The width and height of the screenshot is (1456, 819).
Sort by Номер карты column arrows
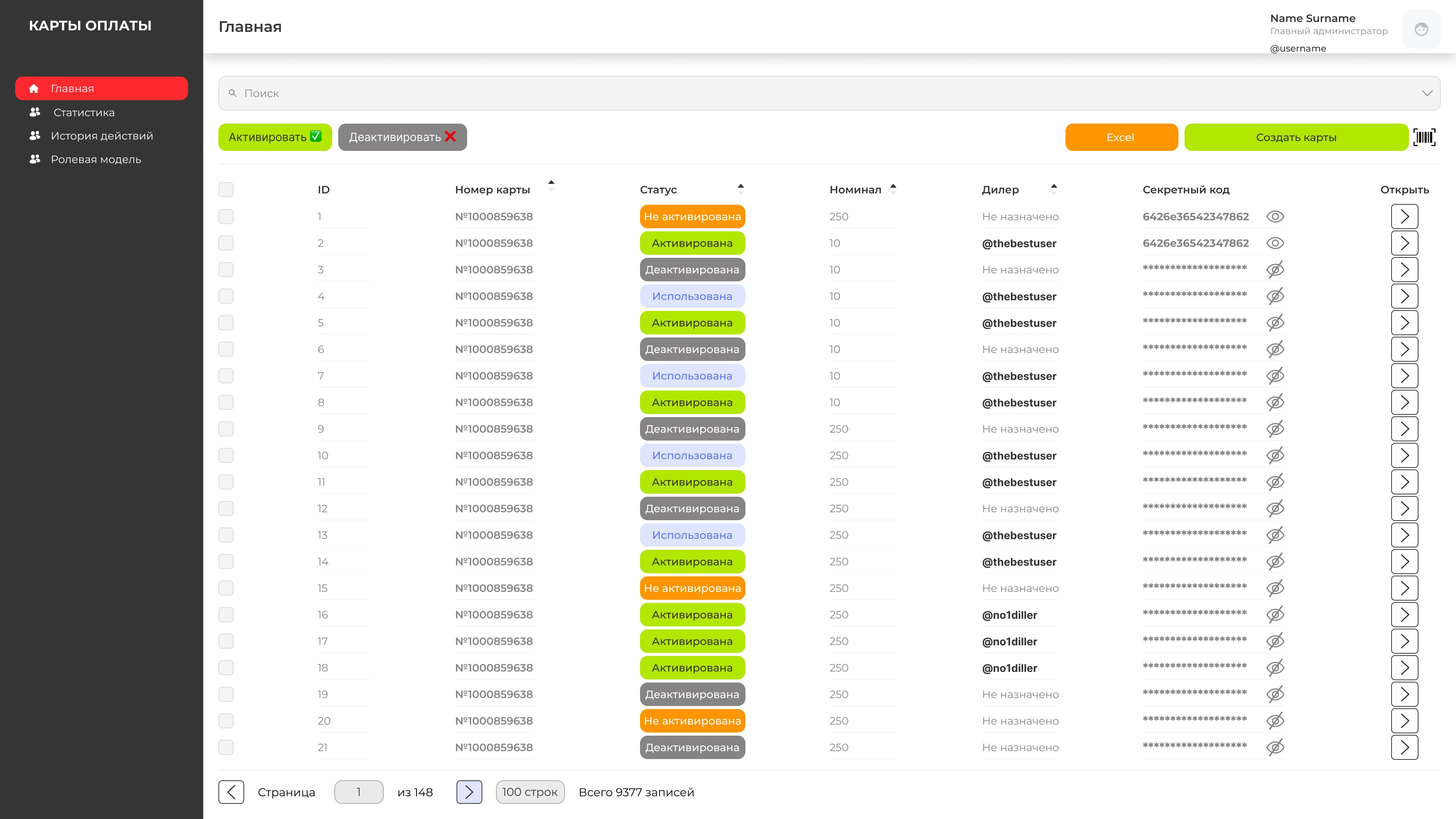551,185
